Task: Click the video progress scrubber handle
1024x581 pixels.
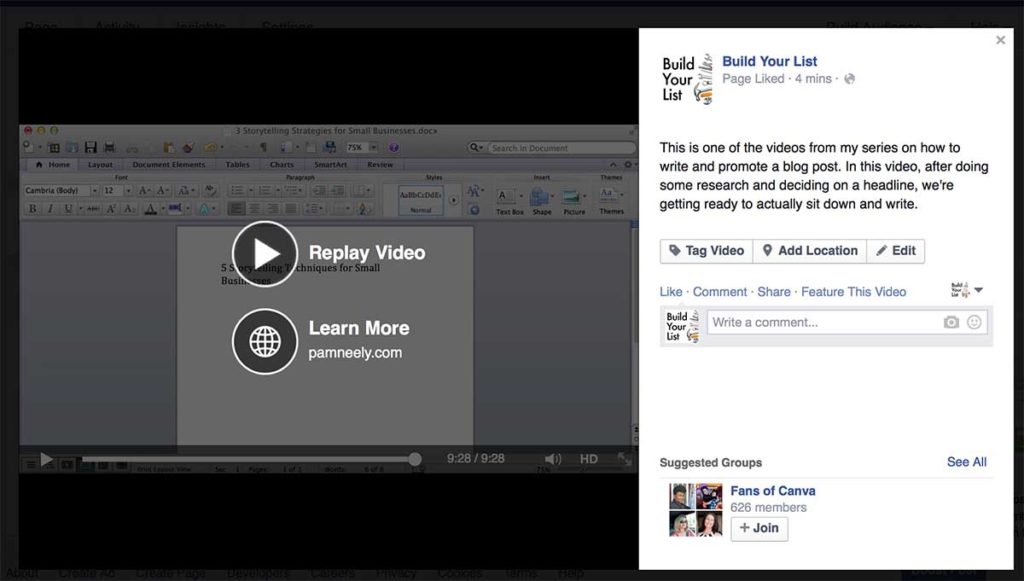Action: point(414,459)
